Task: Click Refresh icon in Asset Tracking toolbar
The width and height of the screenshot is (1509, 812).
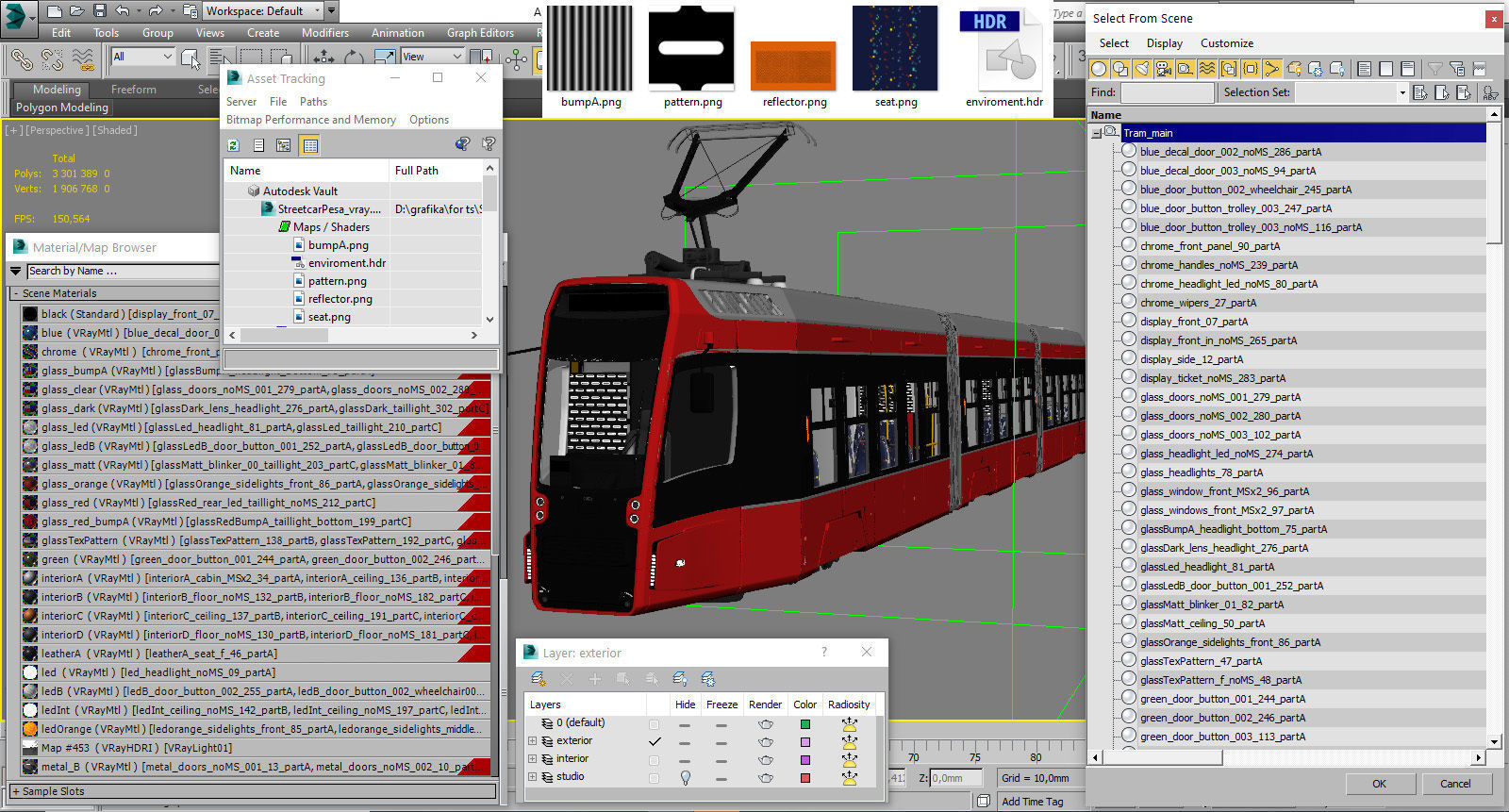Action: coord(234,145)
